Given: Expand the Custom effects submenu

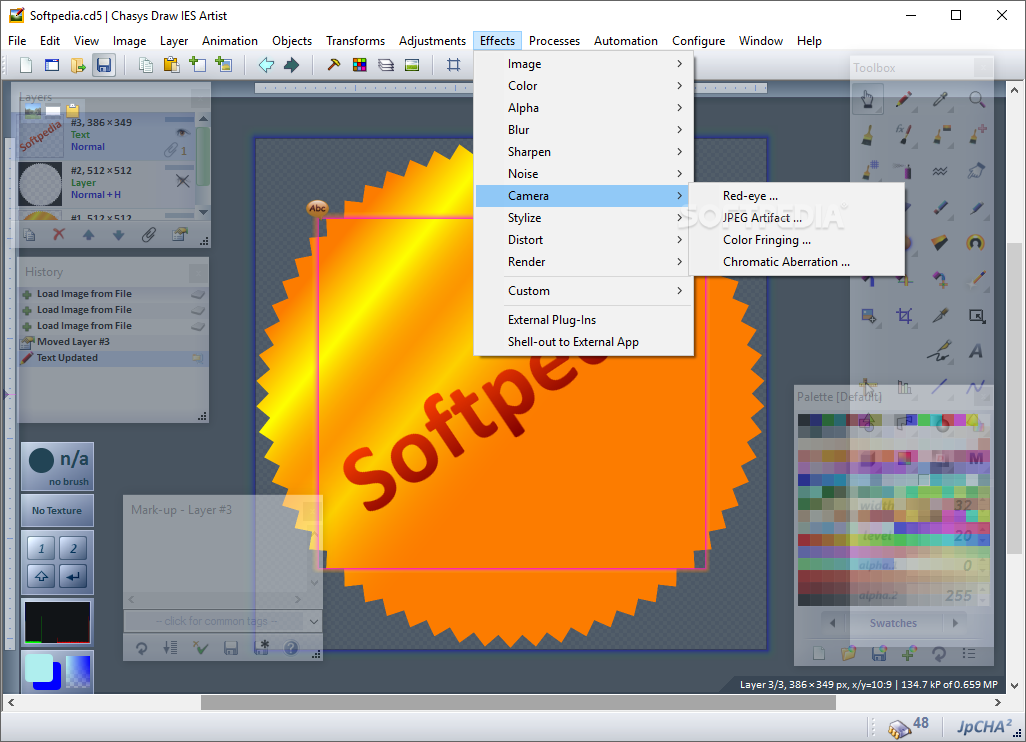Looking at the screenshot, I should click(x=584, y=291).
